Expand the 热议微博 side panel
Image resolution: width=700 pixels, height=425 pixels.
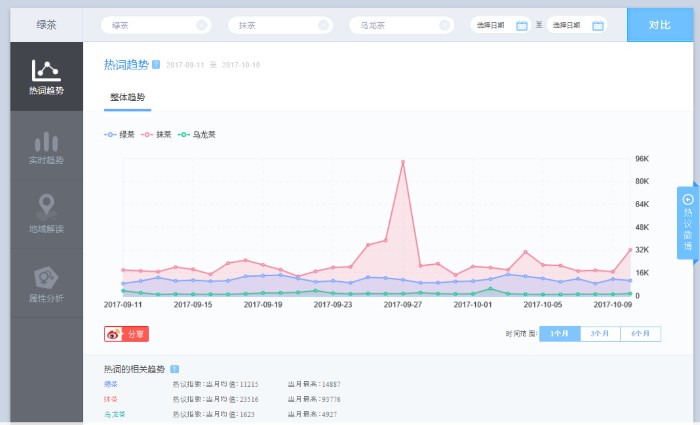click(688, 222)
